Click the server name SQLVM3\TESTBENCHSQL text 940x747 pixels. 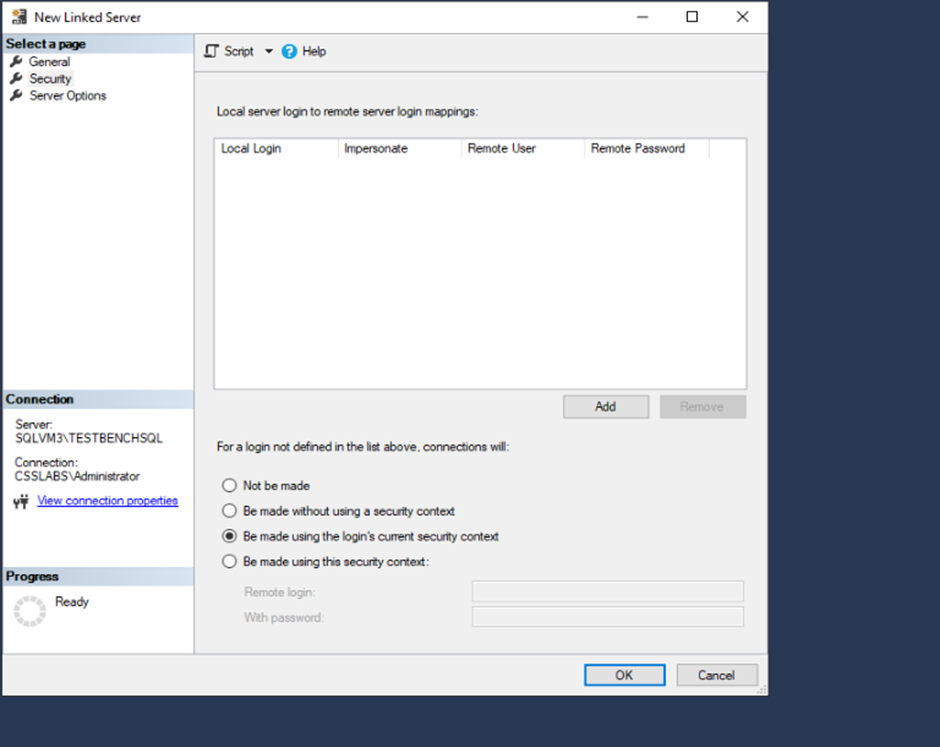tap(89, 438)
